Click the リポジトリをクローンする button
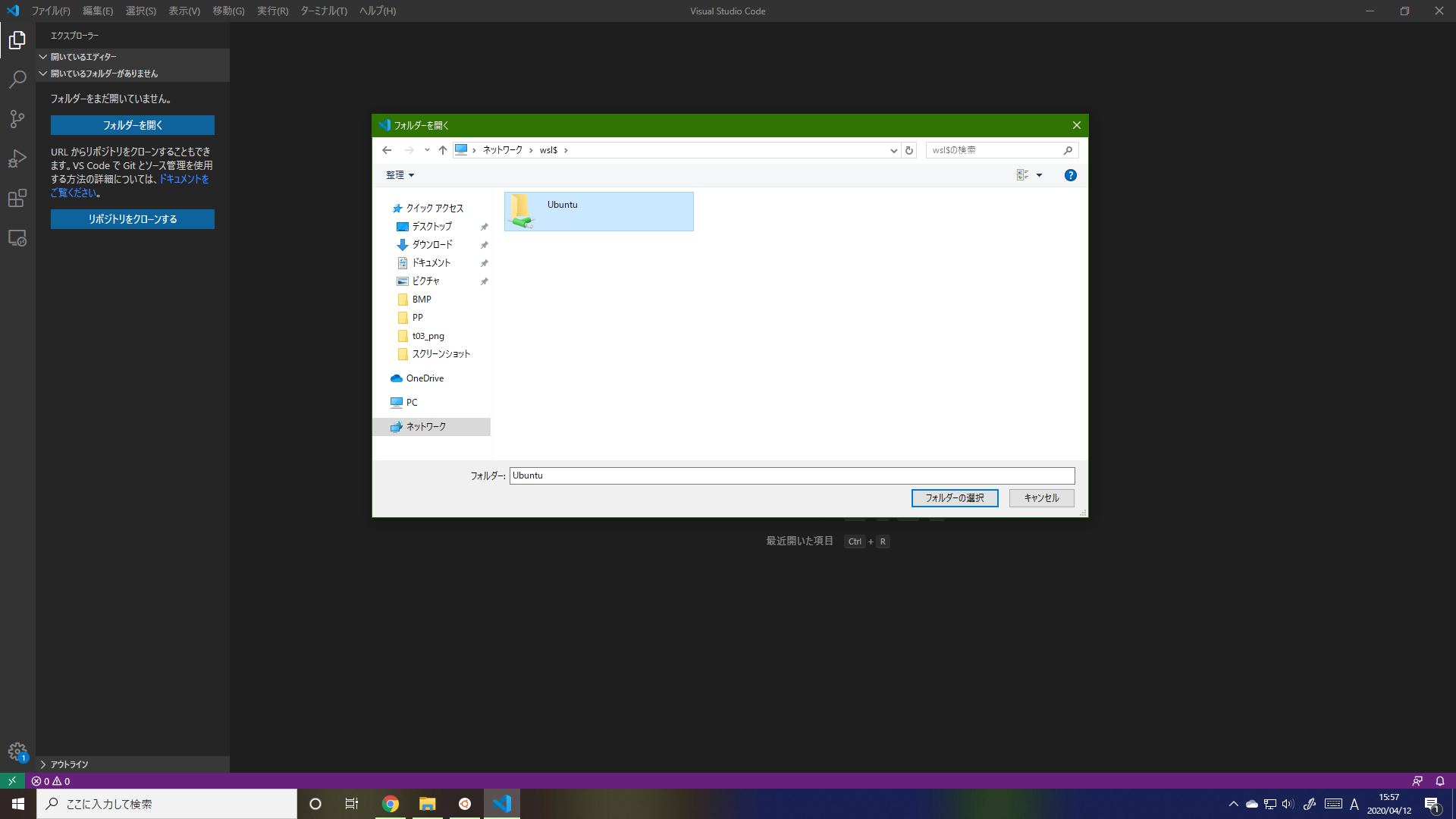 click(x=133, y=219)
